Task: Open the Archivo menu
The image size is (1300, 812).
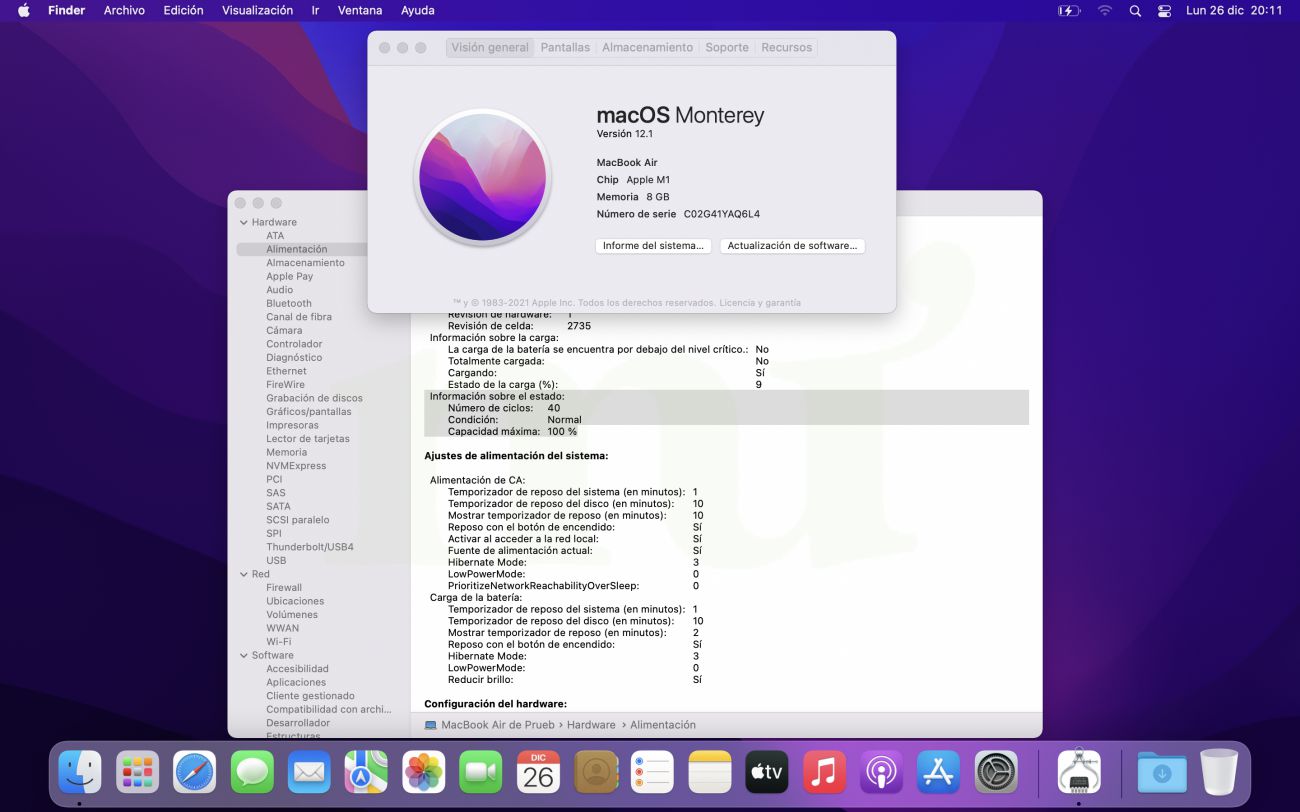Action: click(124, 10)
